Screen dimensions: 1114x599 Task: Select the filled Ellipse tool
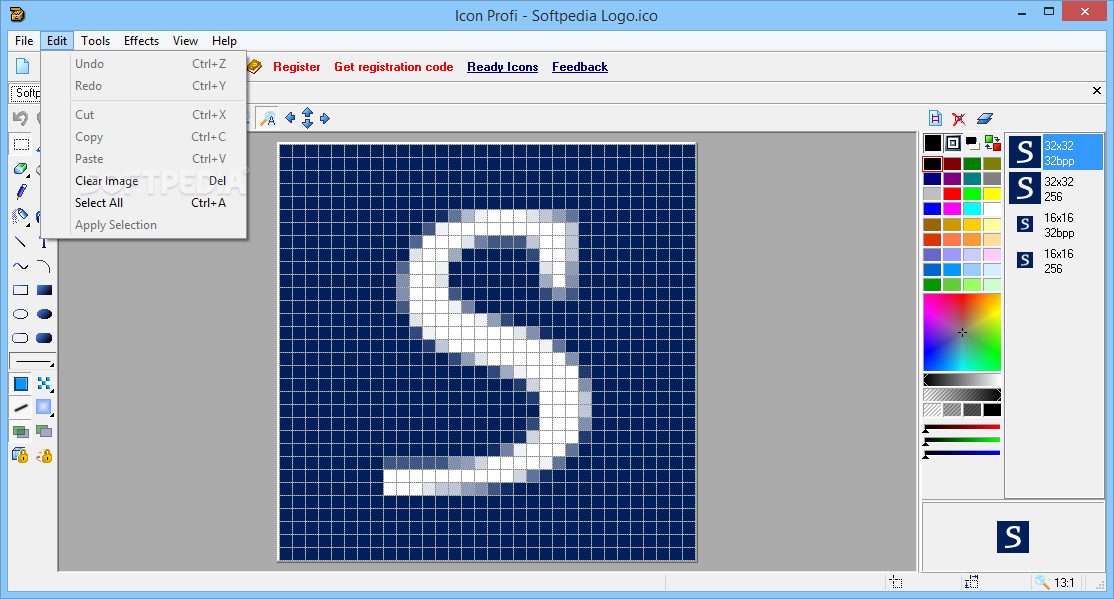click(44, 314)
